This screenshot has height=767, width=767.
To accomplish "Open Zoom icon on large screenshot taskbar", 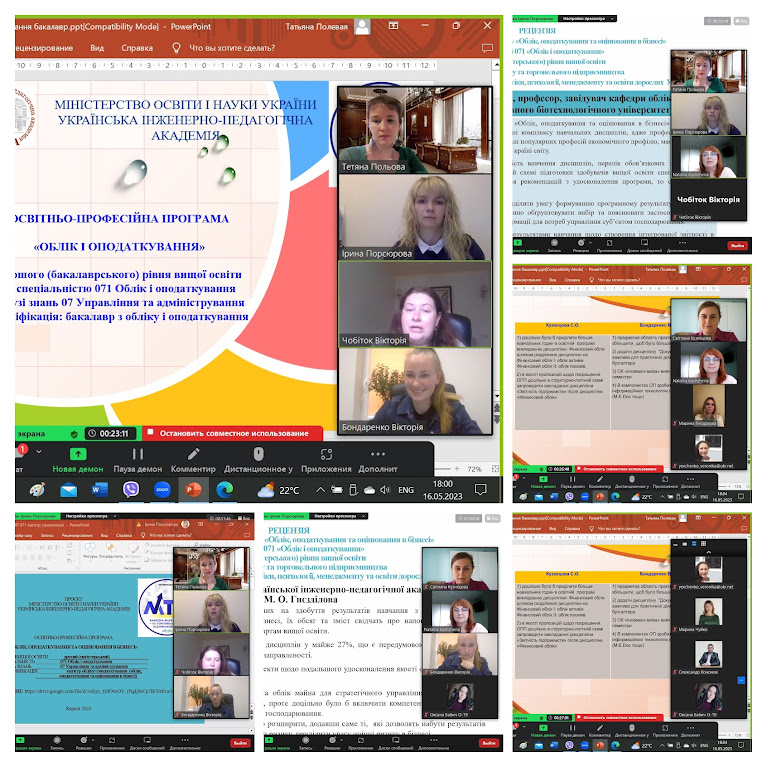I will (162, 490).
